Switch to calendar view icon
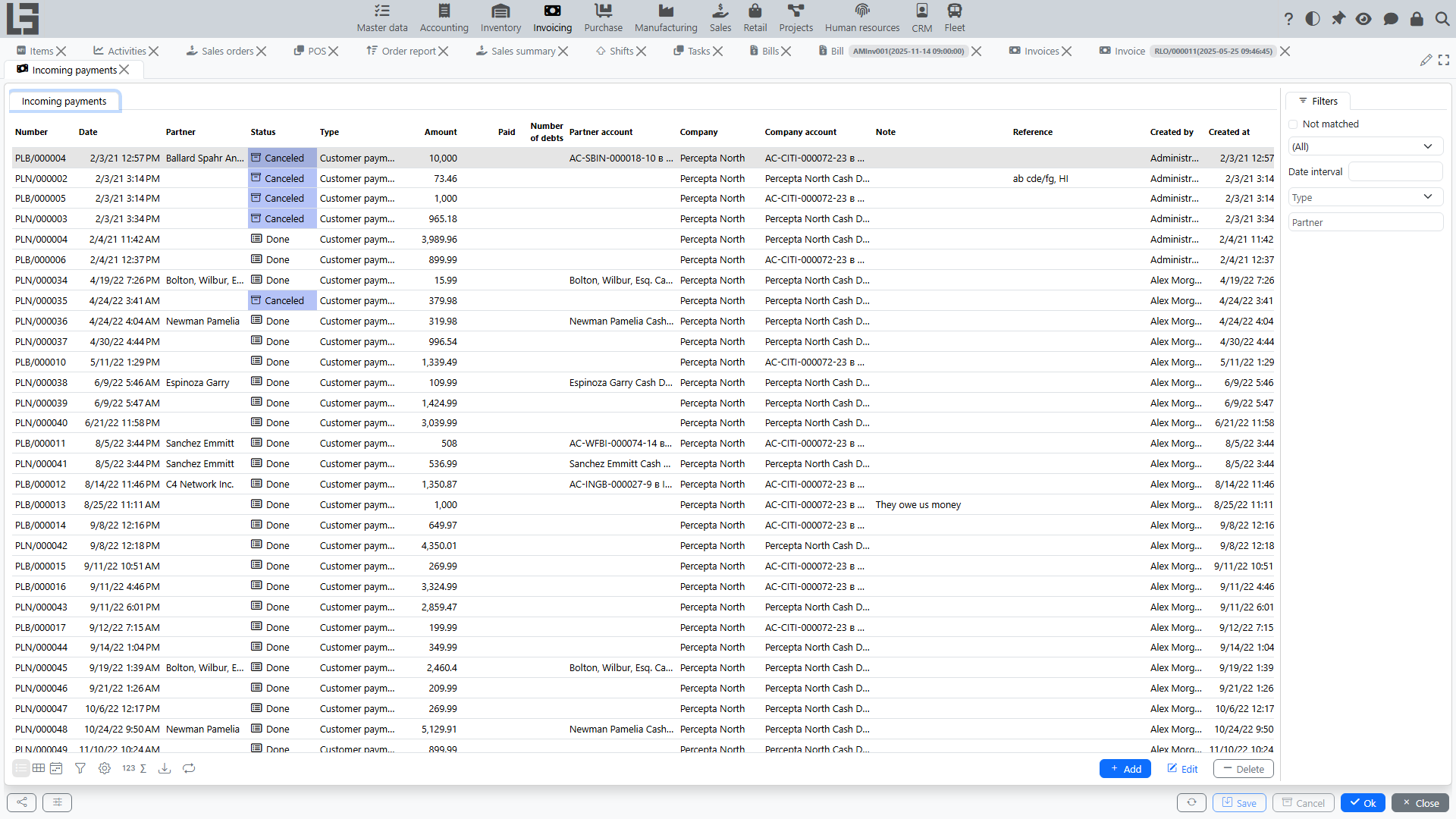Viewport: 1456px width, 819px height. 56,768
